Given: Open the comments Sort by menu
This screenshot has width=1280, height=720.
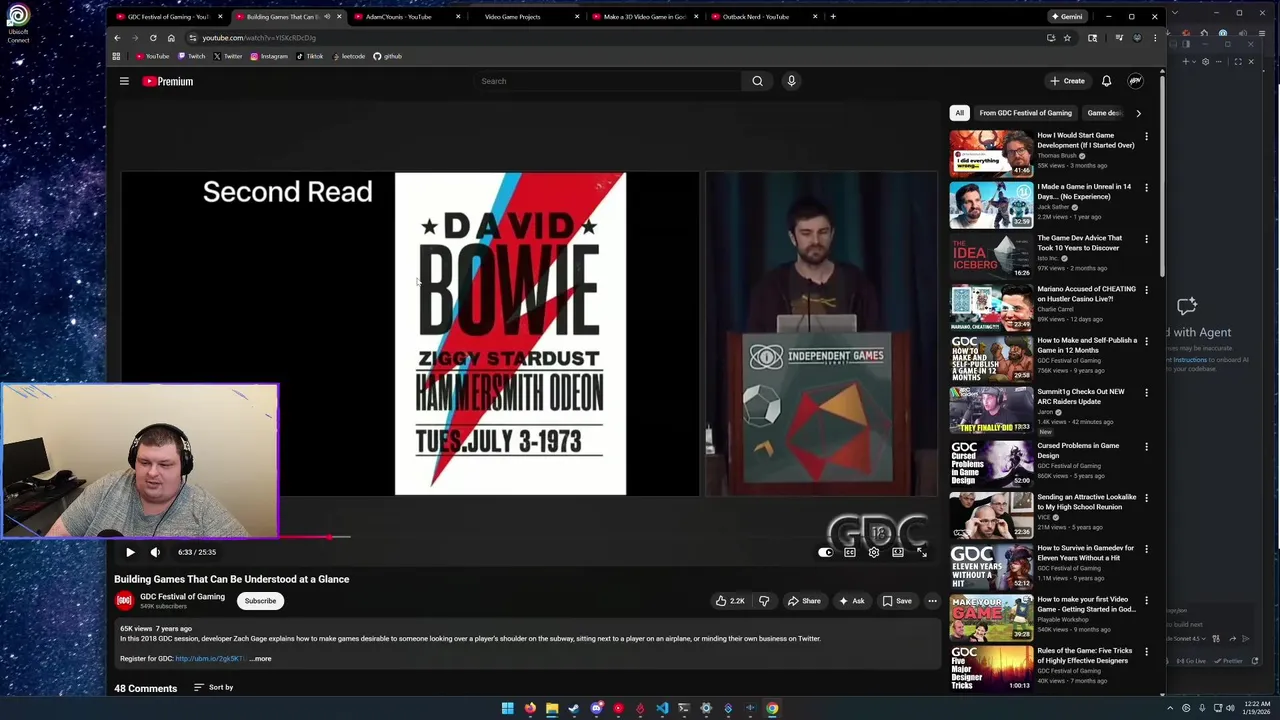Looking at the screenshot, I should [x=213, y=687].
